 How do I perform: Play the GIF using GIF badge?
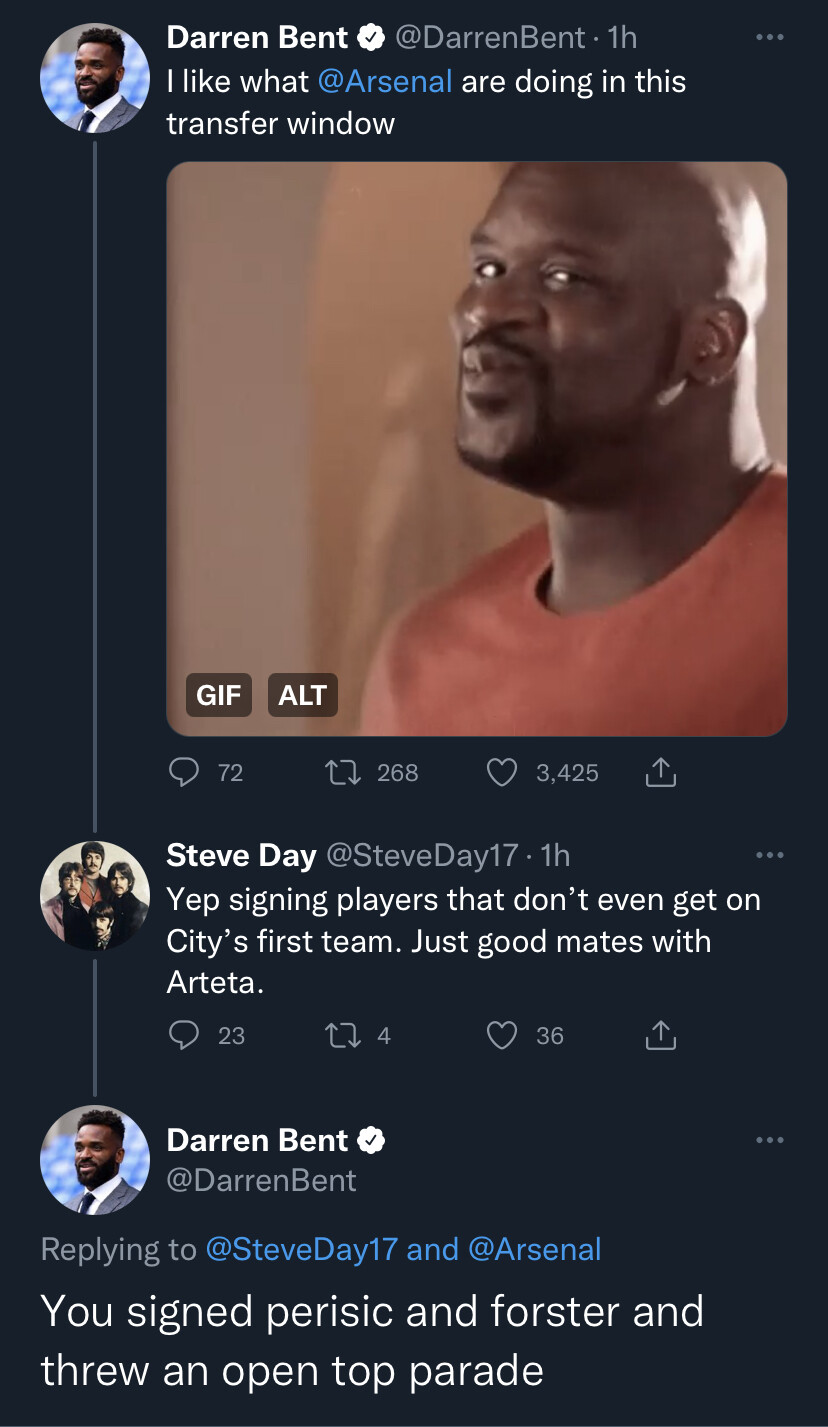(218, 695)
